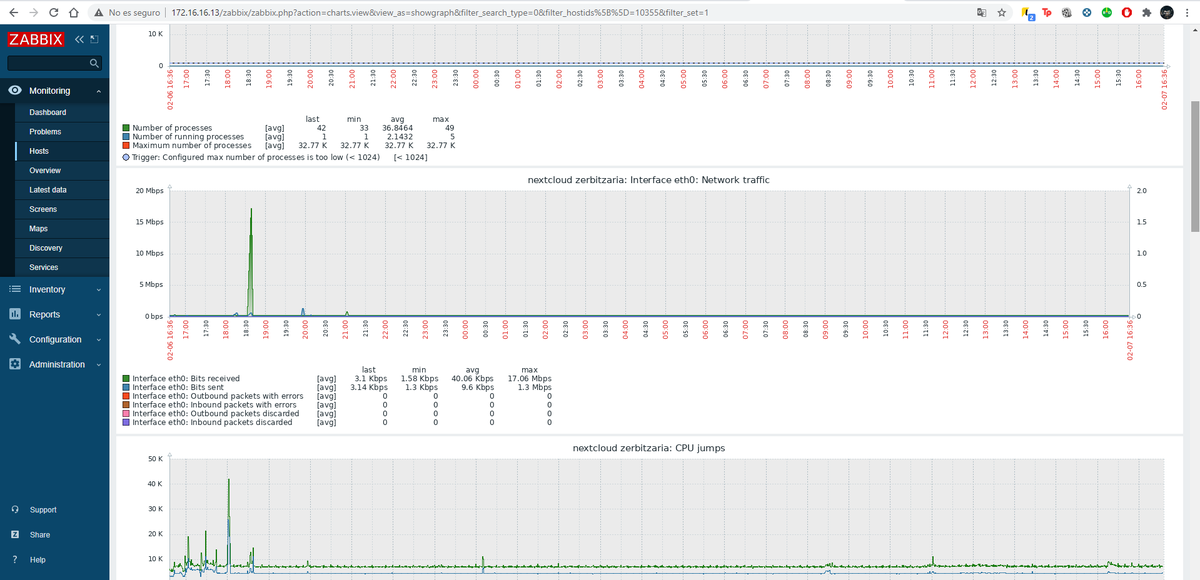The image size is (1200, 580).
Task: Open the Dashboard menu item
Action: click(x=48, y=112)
